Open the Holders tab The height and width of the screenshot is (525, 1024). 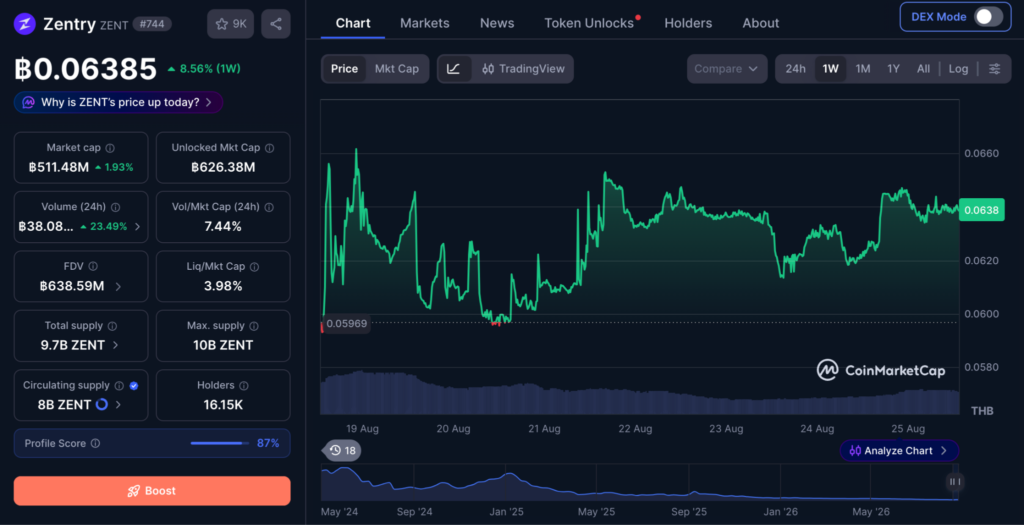(x=688, y=23)
